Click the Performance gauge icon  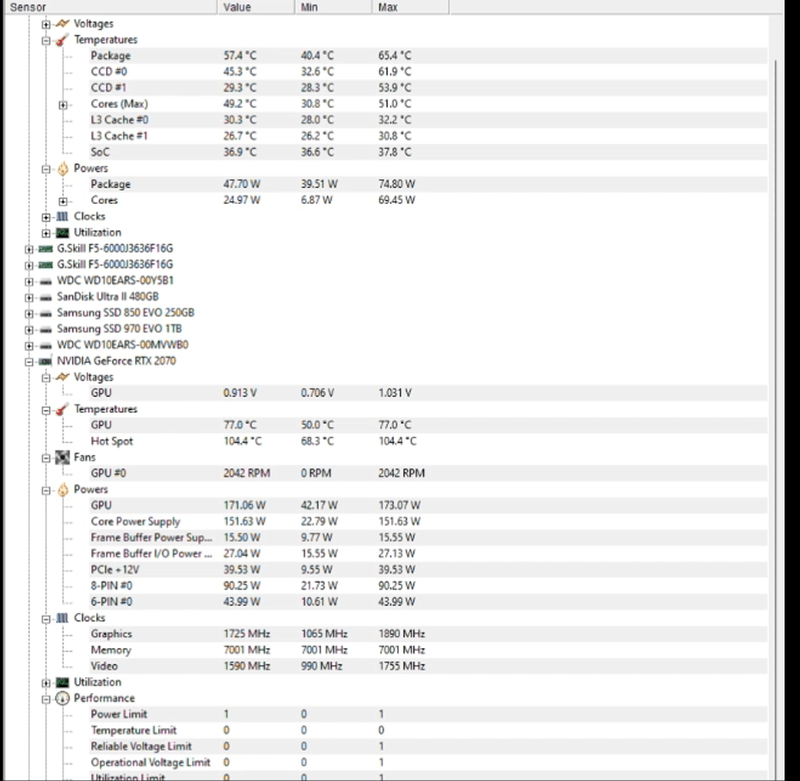(x=62, y=698)
